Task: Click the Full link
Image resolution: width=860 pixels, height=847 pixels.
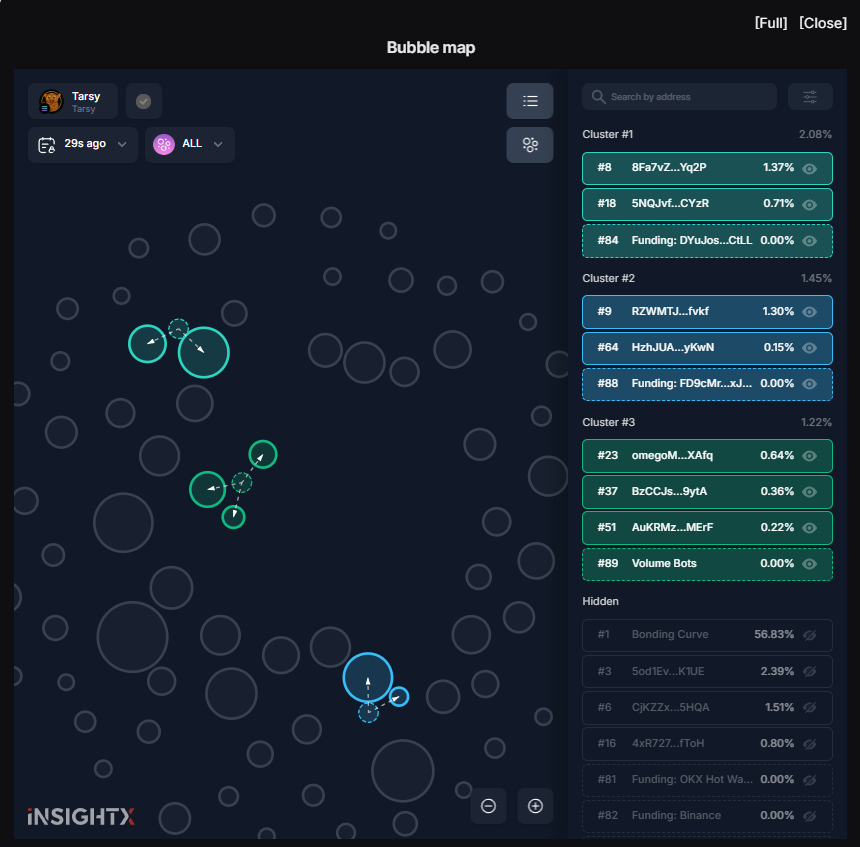Action: 771,23
